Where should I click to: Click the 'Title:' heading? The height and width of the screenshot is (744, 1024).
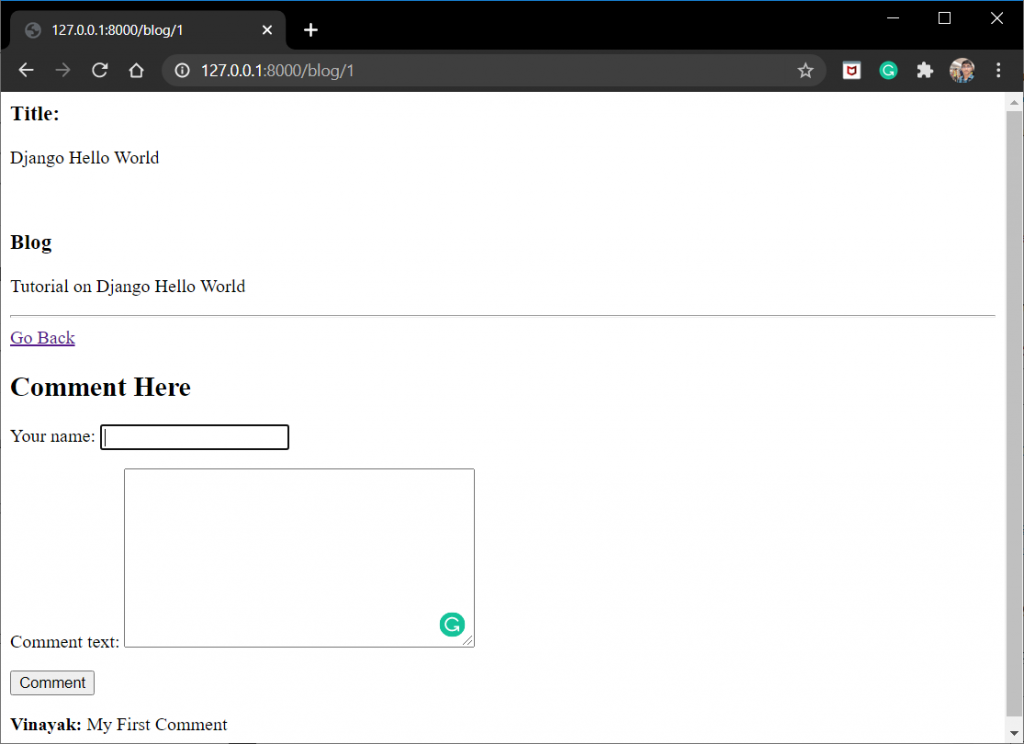click(x=35, y=114)
